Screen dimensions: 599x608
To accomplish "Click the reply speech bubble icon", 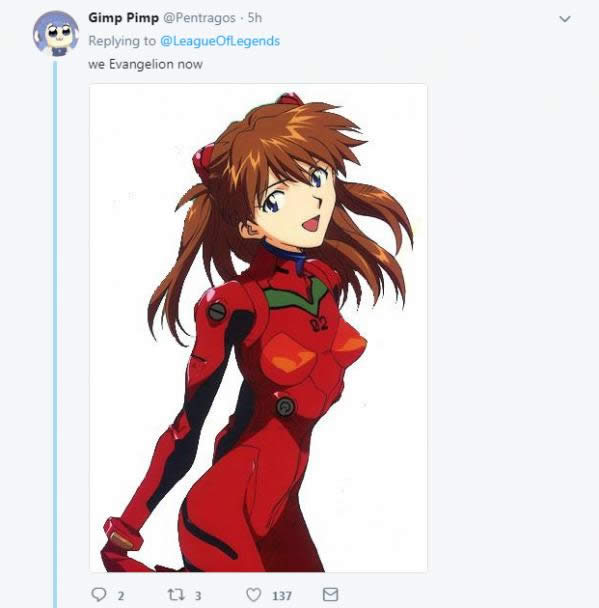I will pyautogui.click(x=98, y=594).
